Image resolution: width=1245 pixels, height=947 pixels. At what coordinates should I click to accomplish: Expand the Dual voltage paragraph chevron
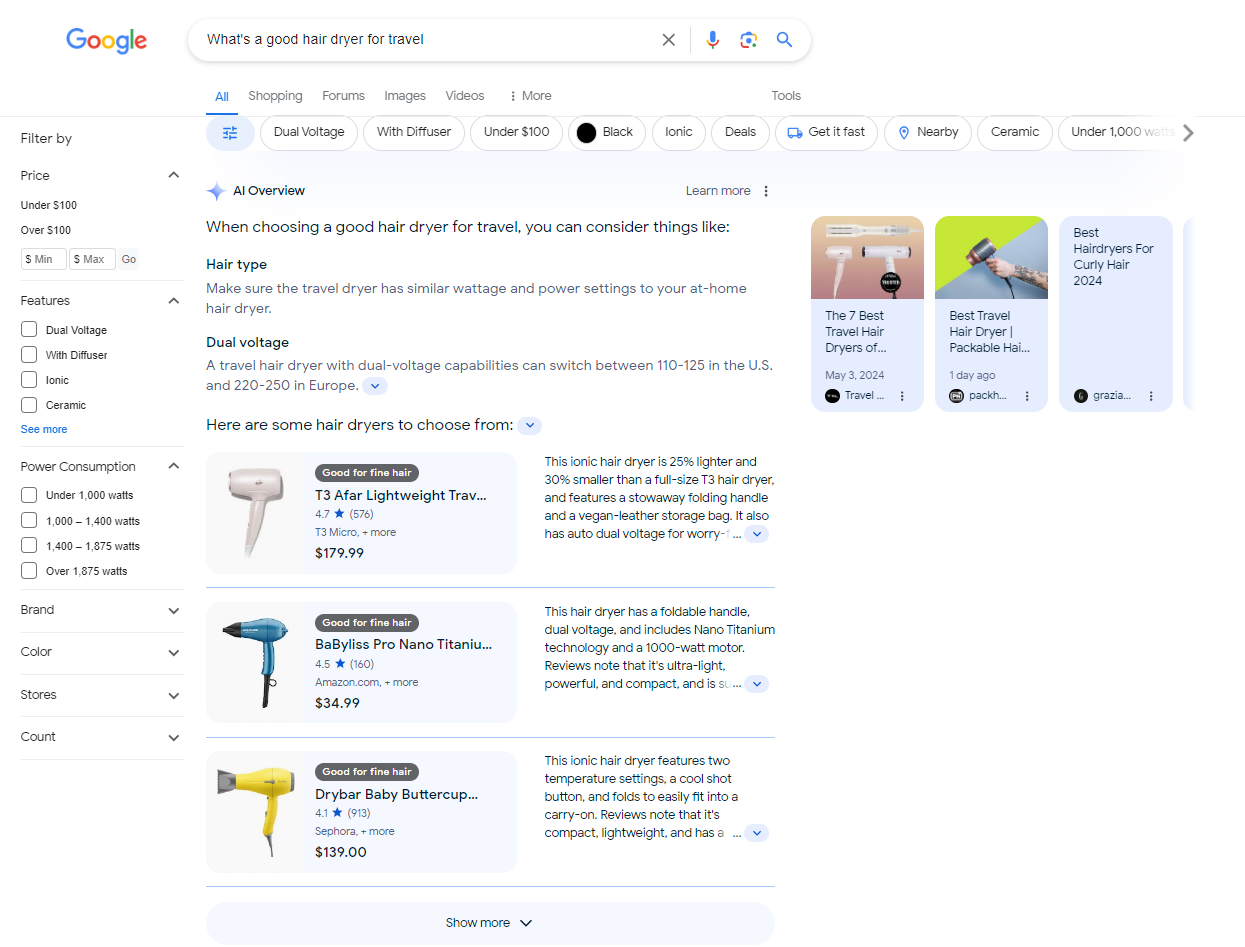374,386
